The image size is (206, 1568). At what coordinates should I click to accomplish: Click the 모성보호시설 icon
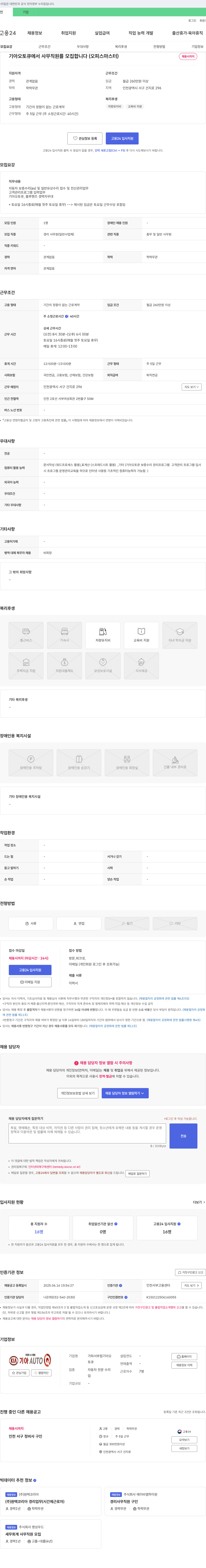point(103,665)
